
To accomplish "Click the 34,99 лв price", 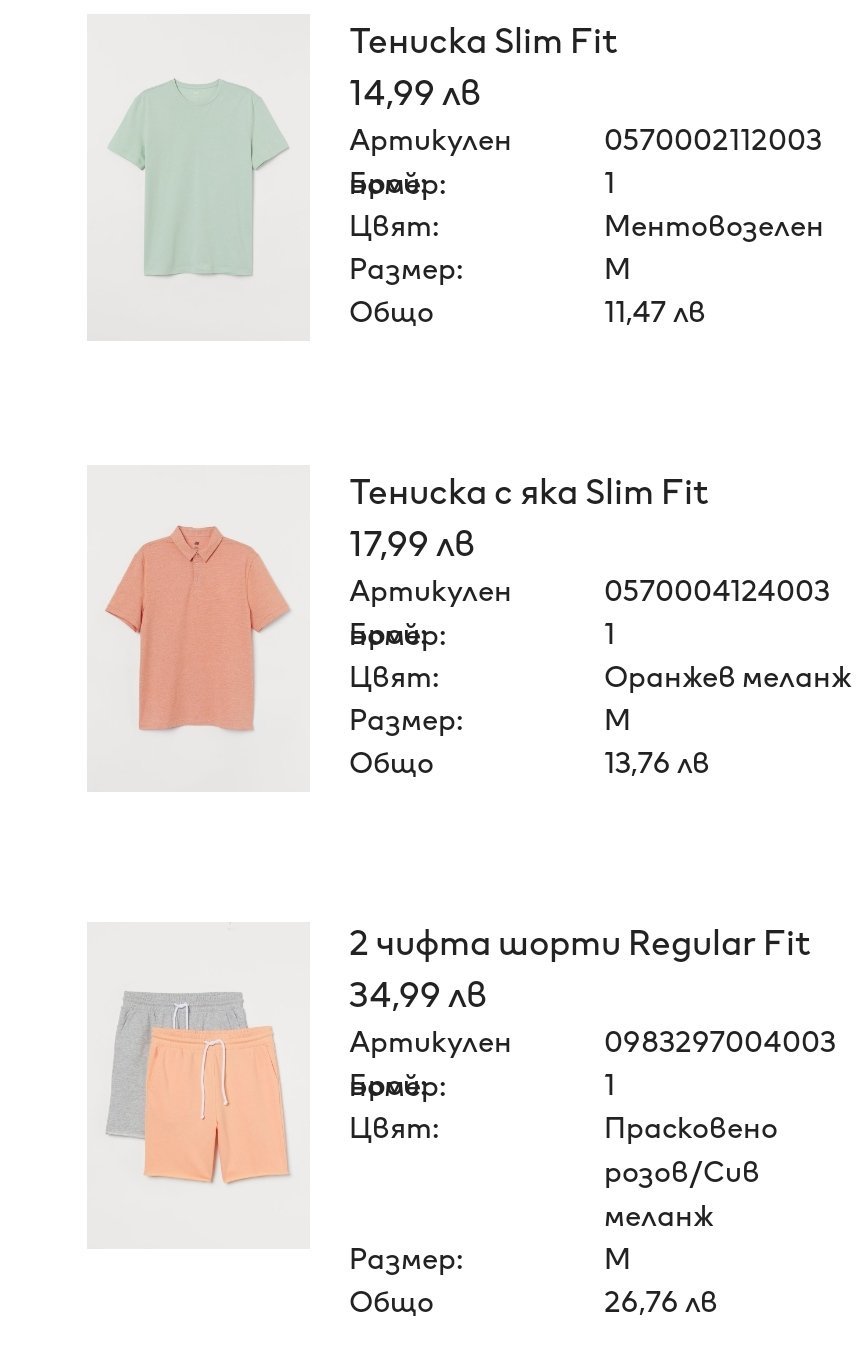I will point(417,995).
